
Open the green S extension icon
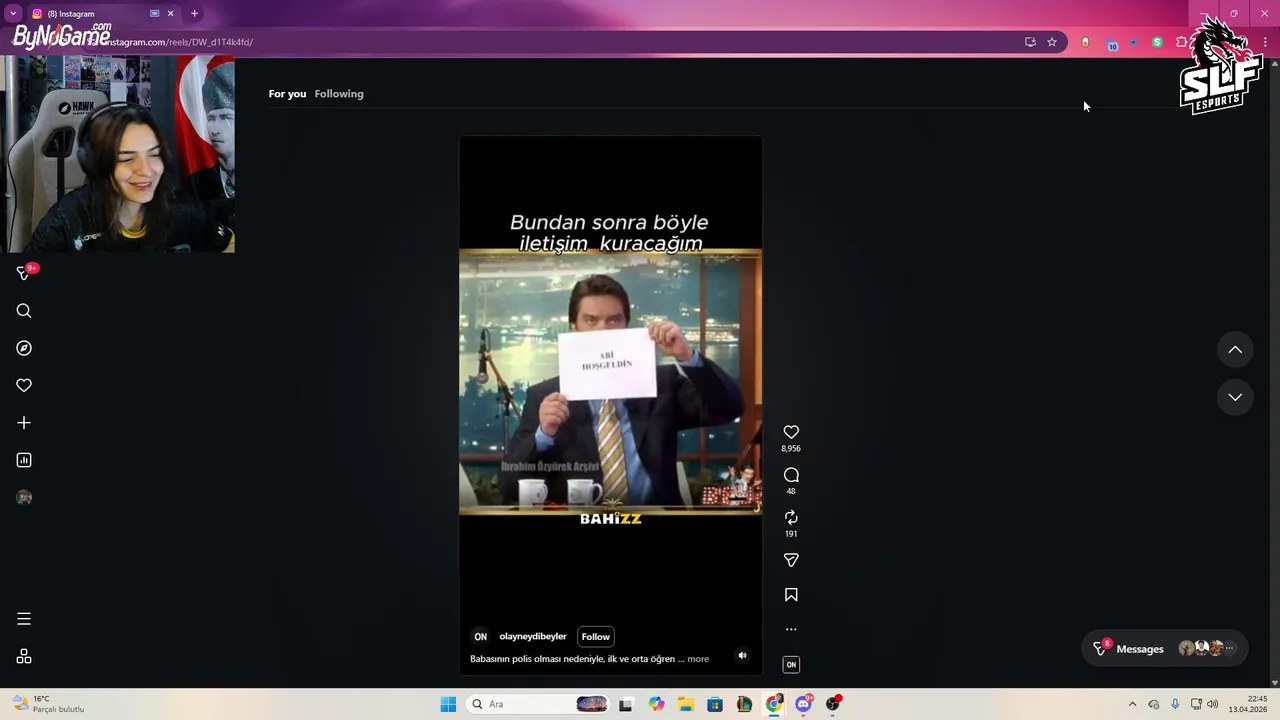tap(1157, 42)
